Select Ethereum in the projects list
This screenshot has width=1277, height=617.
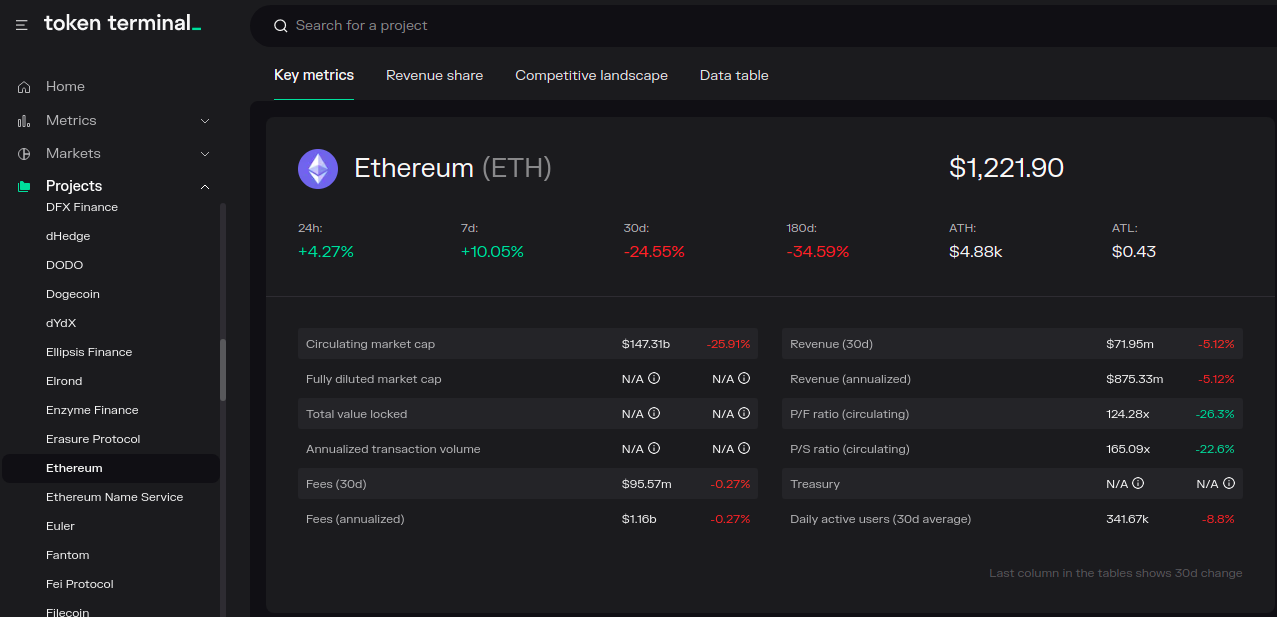110,468
